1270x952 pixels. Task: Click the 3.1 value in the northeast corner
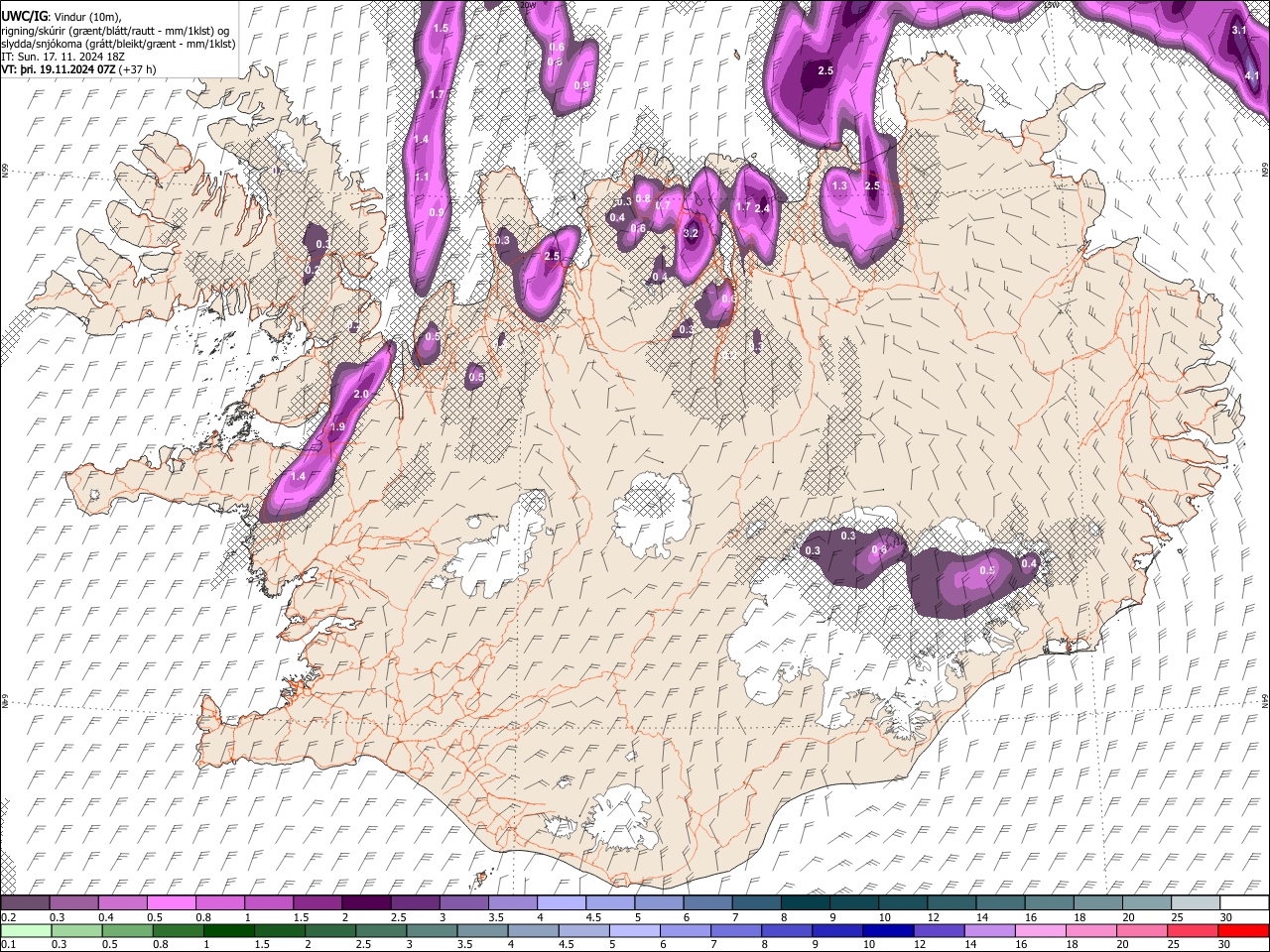pyautogui.click(x=1238, y=31)
